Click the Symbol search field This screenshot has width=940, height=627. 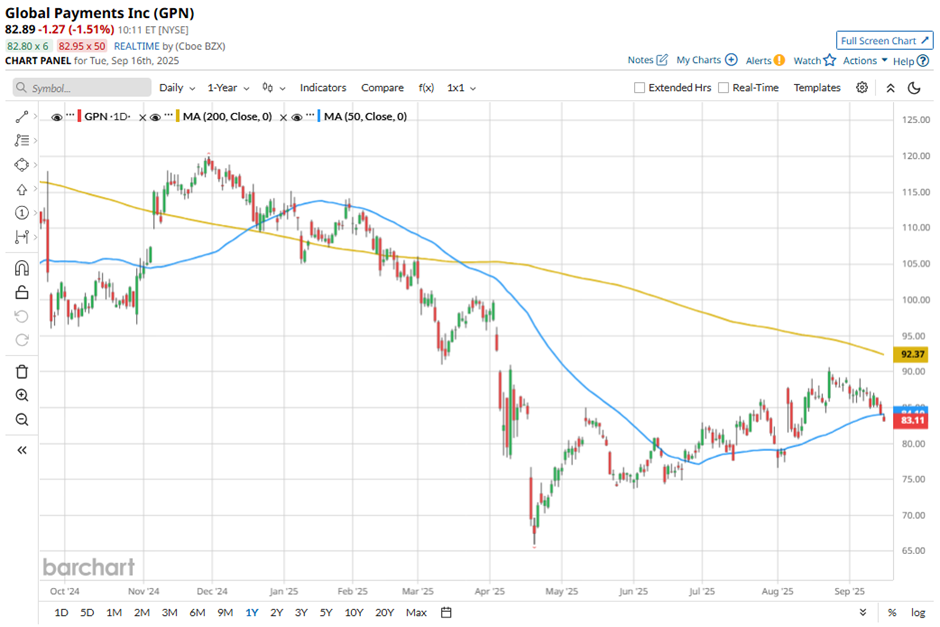(82, 88)
